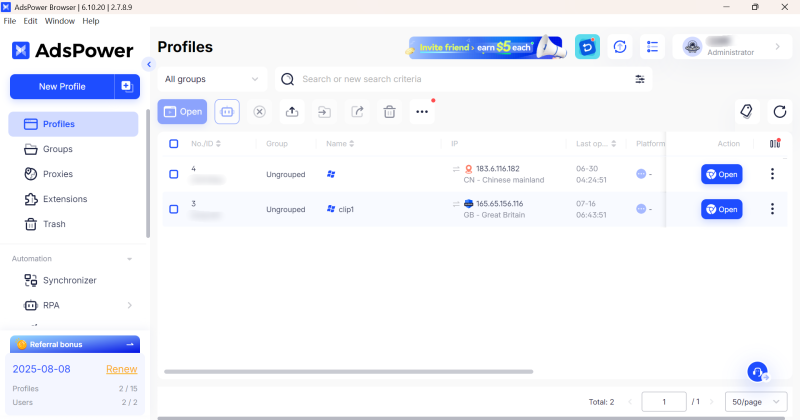Collapse the Automation section
800x420 pixels.
(130, 259)
